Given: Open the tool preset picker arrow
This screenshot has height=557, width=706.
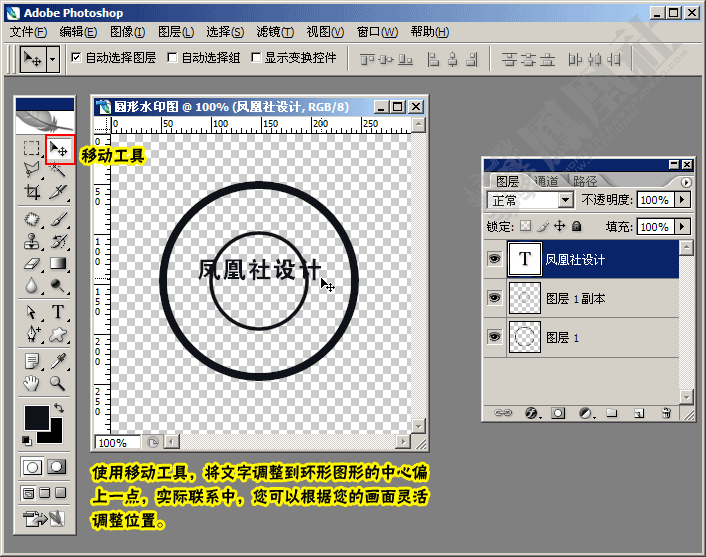Looking at the screenshot, I should tap(53, 59).
